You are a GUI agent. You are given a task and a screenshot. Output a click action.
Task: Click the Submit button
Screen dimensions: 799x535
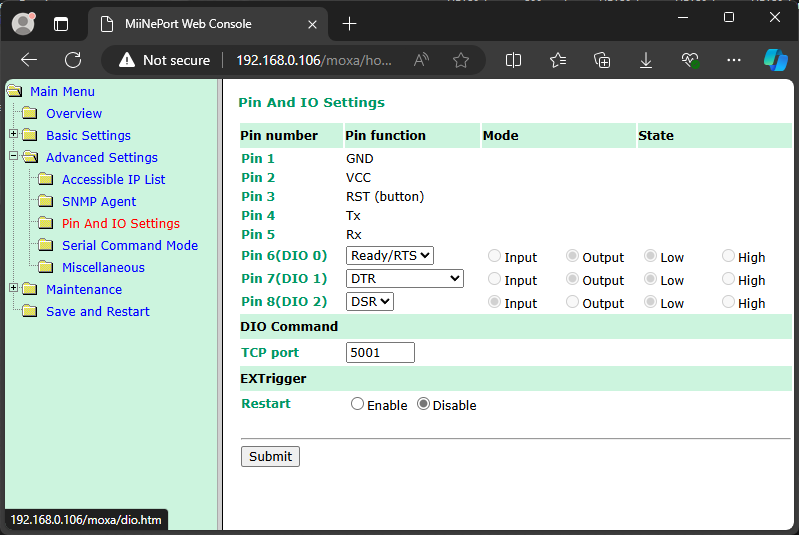coord(270,456)
